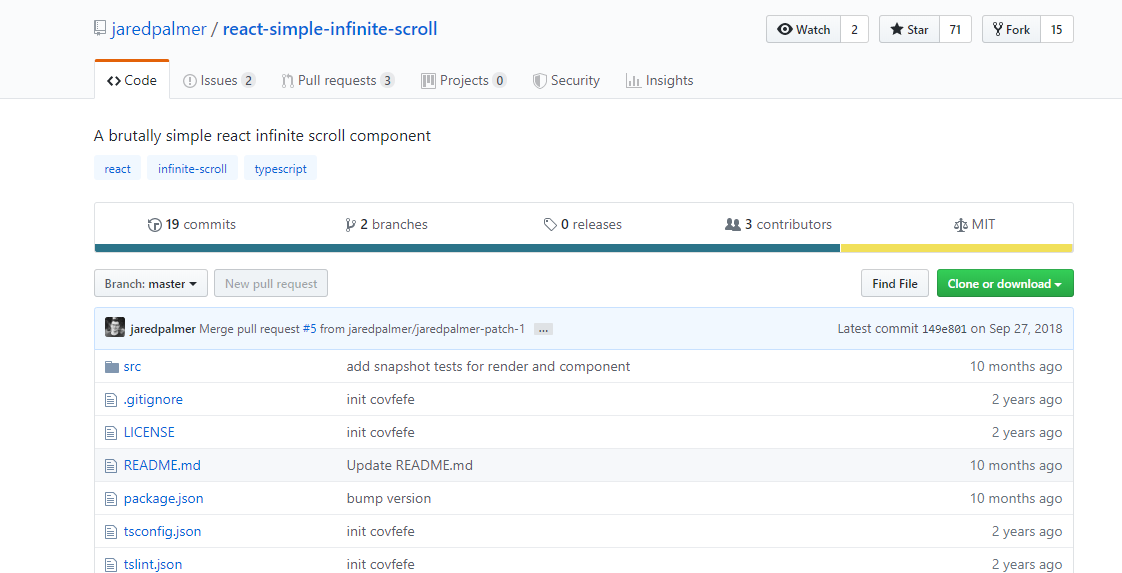Fork the repository
Screen dimensions: 1122x573
1011,29
